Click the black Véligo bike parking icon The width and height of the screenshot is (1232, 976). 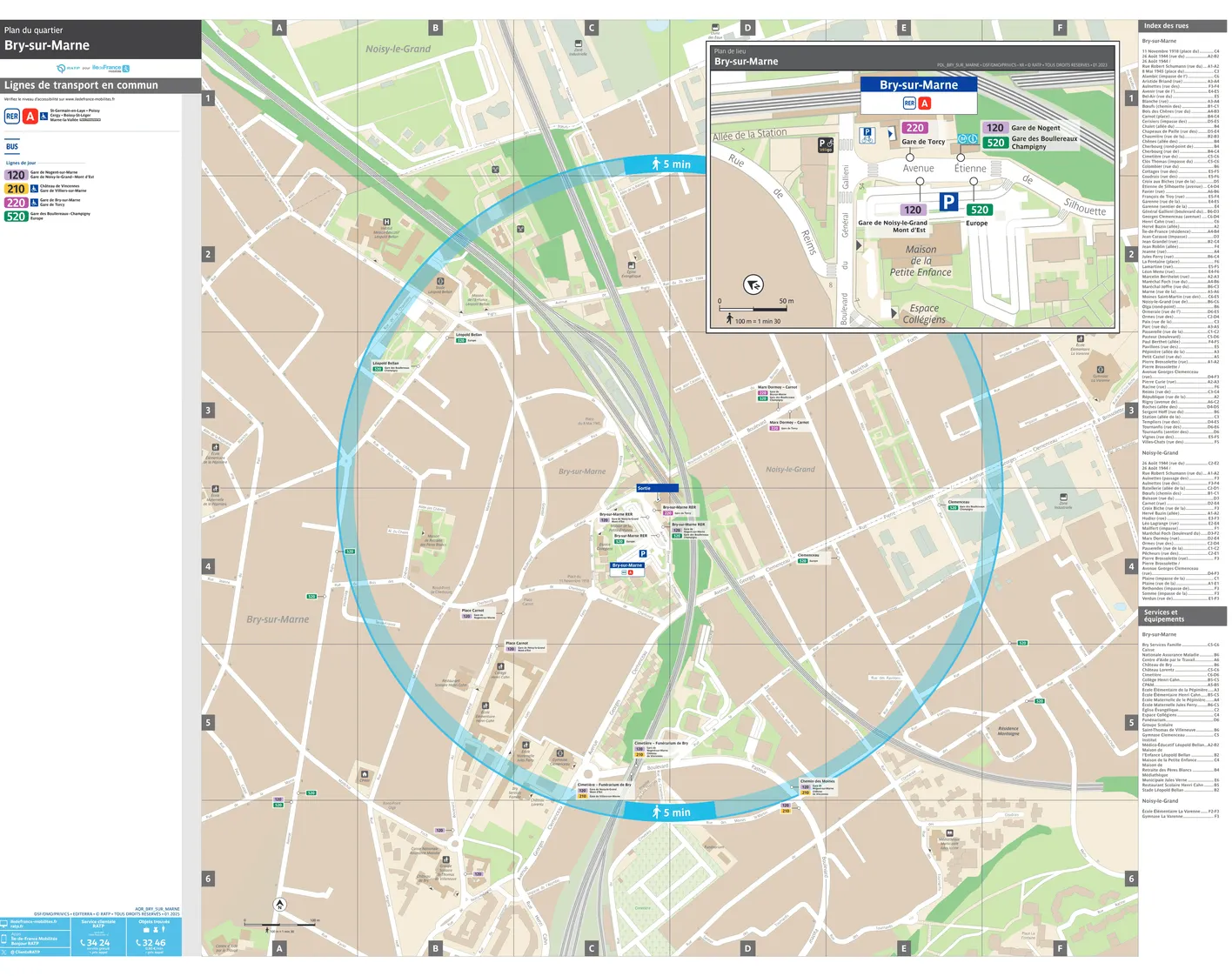tap(826, 145)
